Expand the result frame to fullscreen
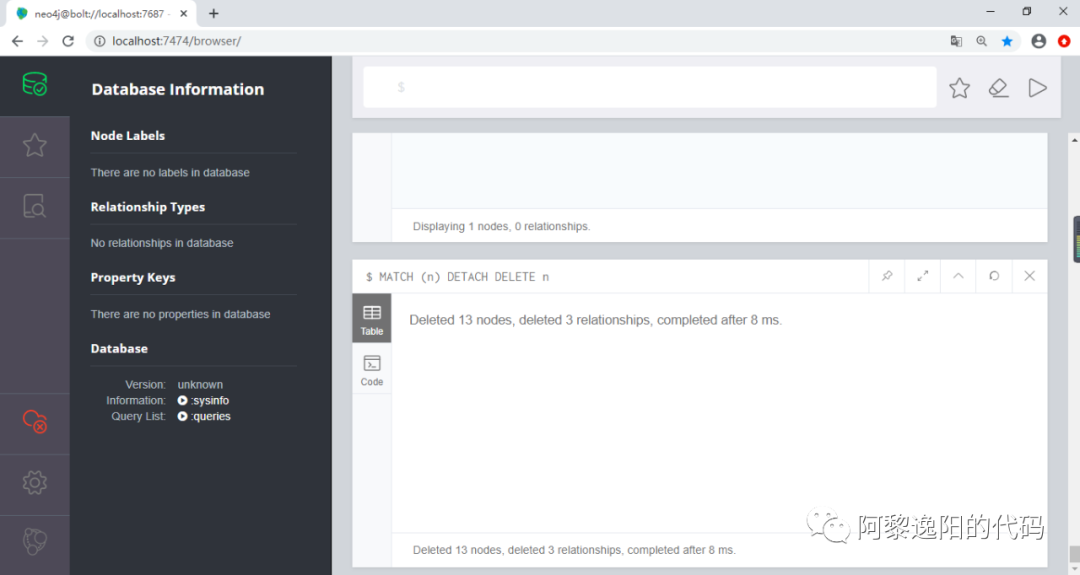The width and height of the screenshot is (1080, 575). [923, 276]
